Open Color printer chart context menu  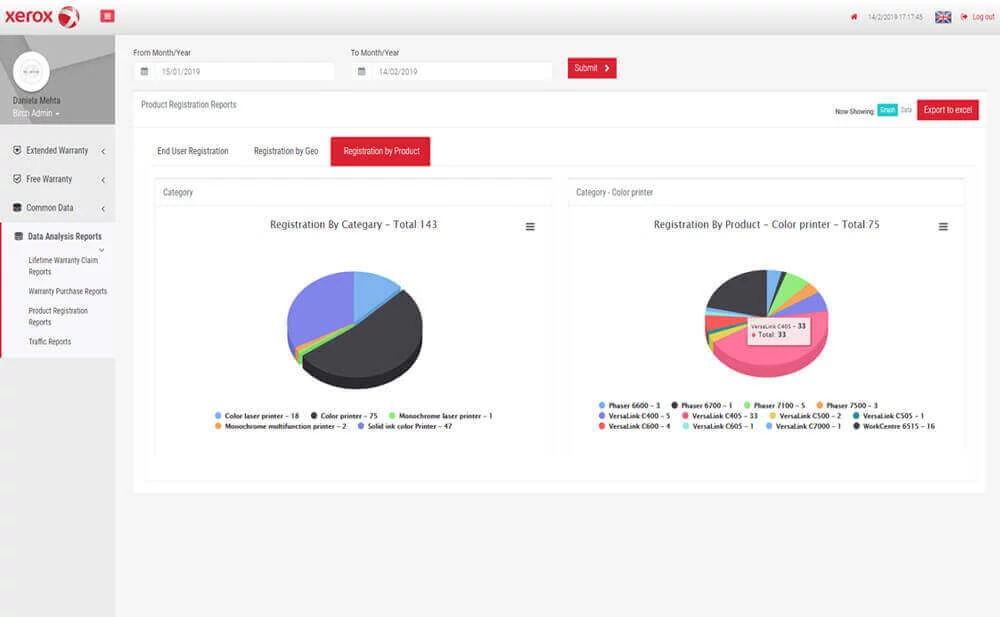click(x=943, y=227)
